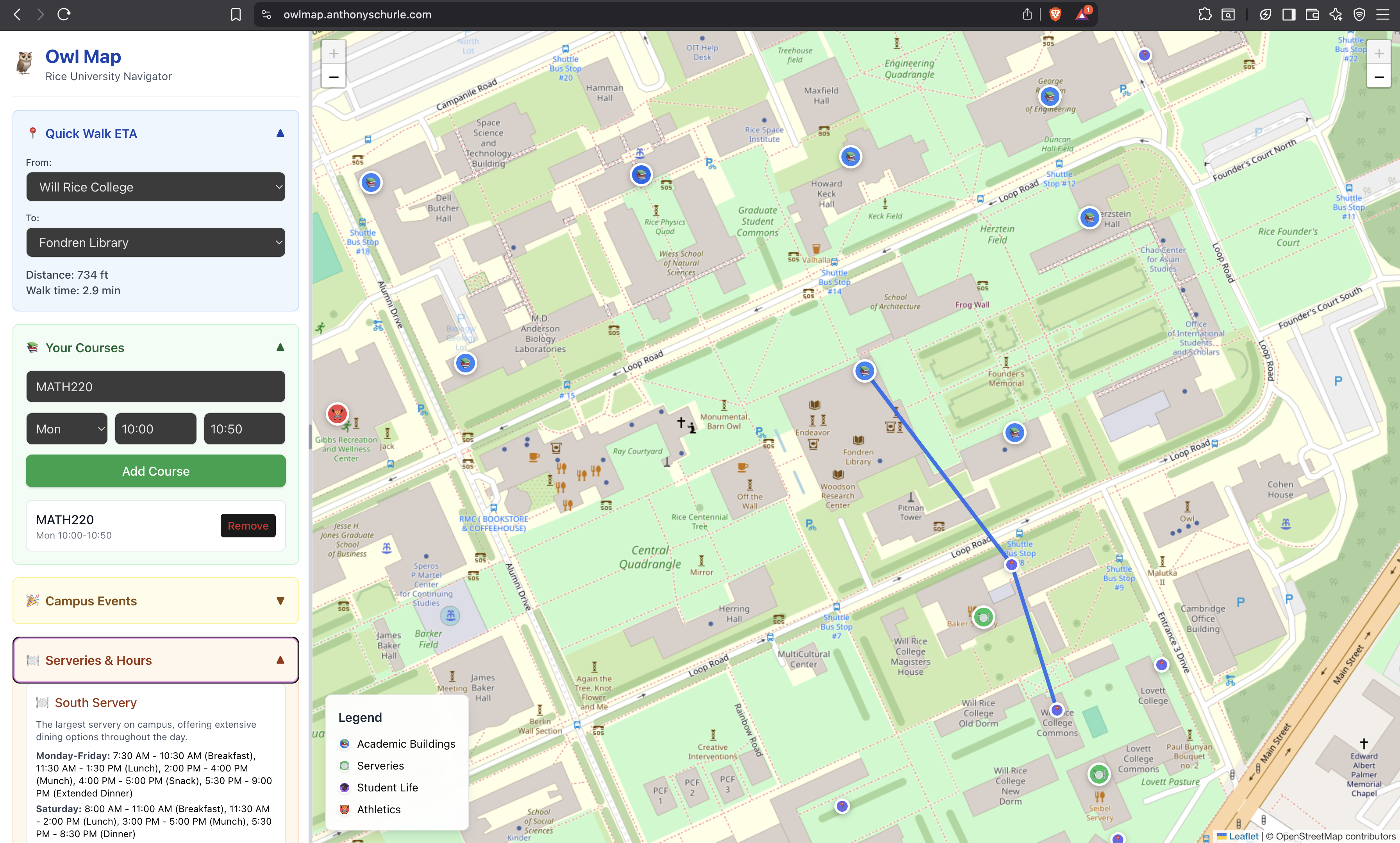
Task: Click Brave Shields lion icon in address bar
Action: 1055,15
